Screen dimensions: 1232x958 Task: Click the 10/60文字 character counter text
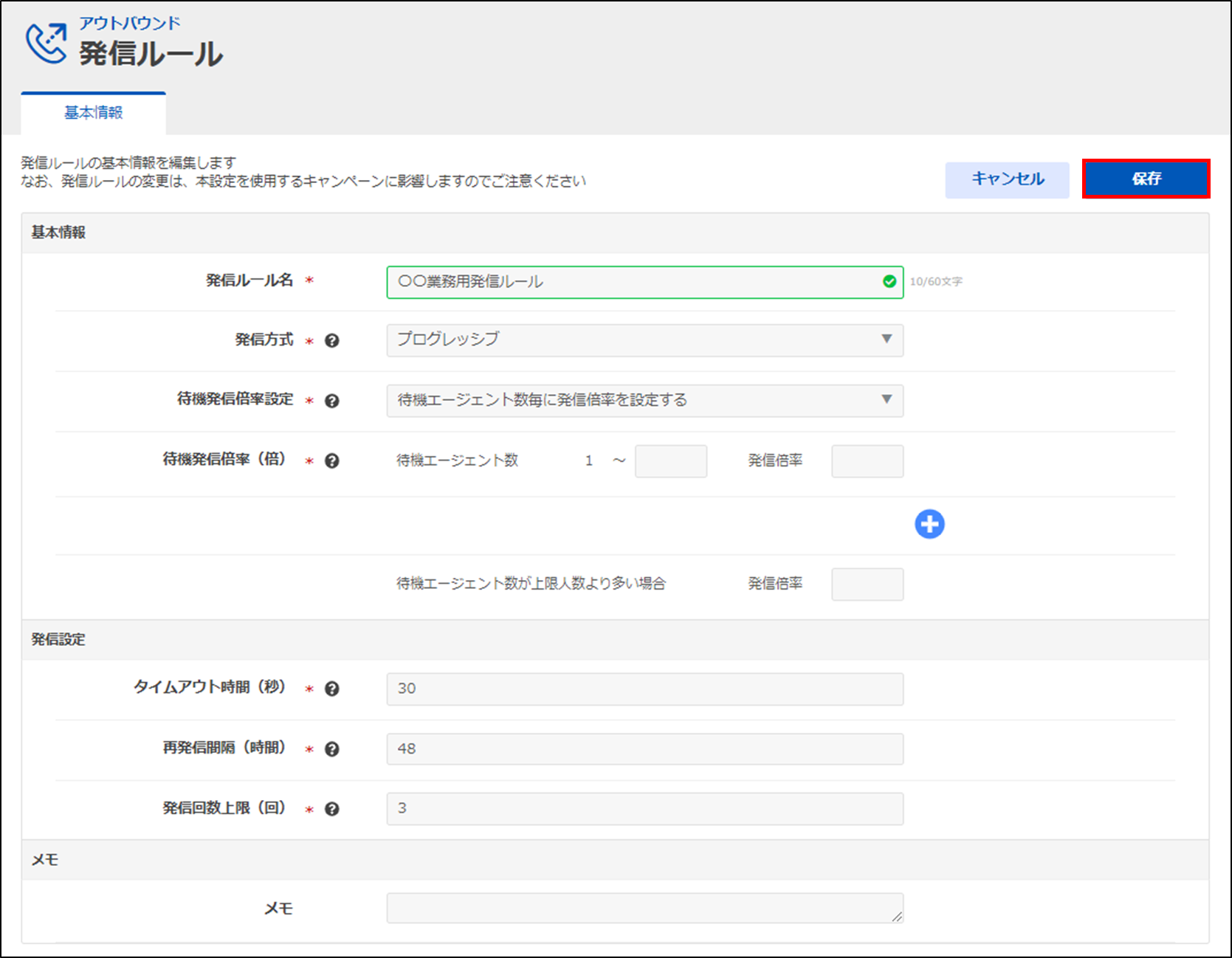pyautogui.click(x=936, y=281)
